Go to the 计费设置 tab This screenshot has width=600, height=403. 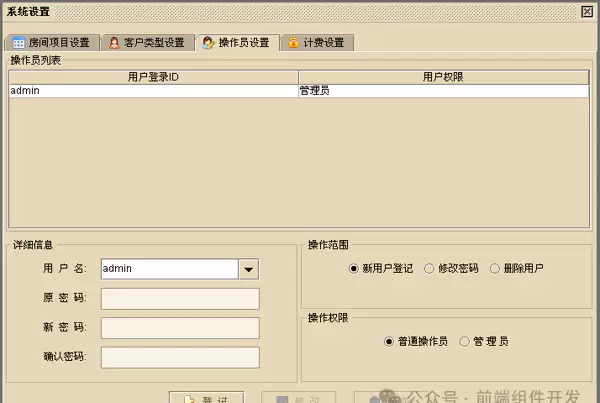click(x=316, y=43)
